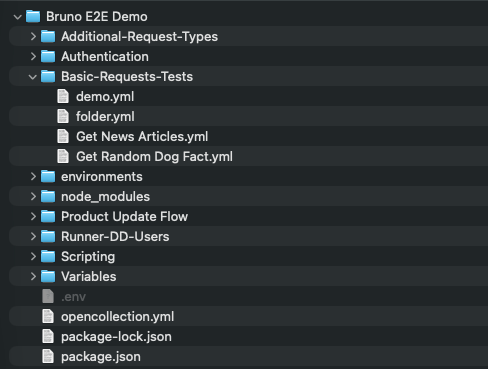Click the opencollection.yml file icon
488x369 pixels.
tap(48, 316)
